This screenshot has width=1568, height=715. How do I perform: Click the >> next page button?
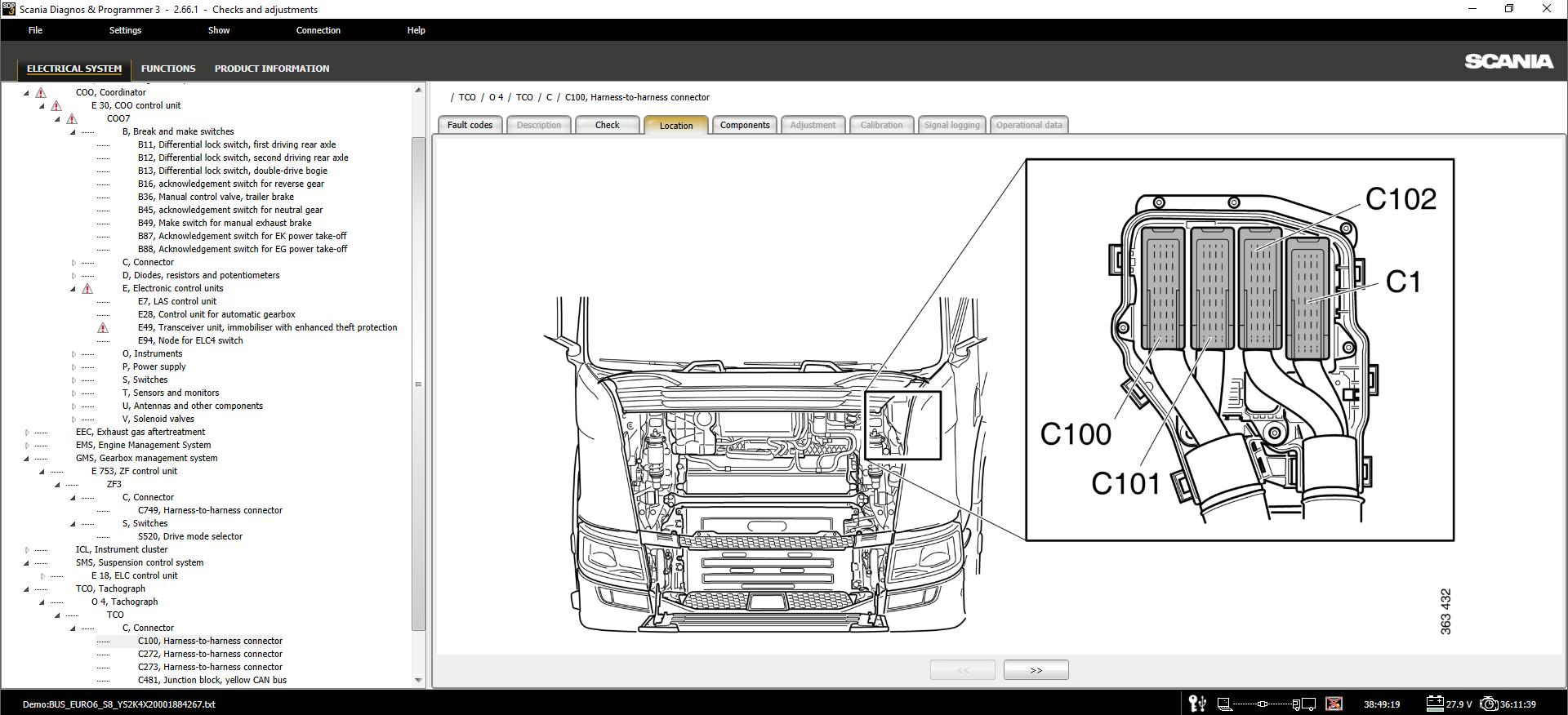point(1036,670)
